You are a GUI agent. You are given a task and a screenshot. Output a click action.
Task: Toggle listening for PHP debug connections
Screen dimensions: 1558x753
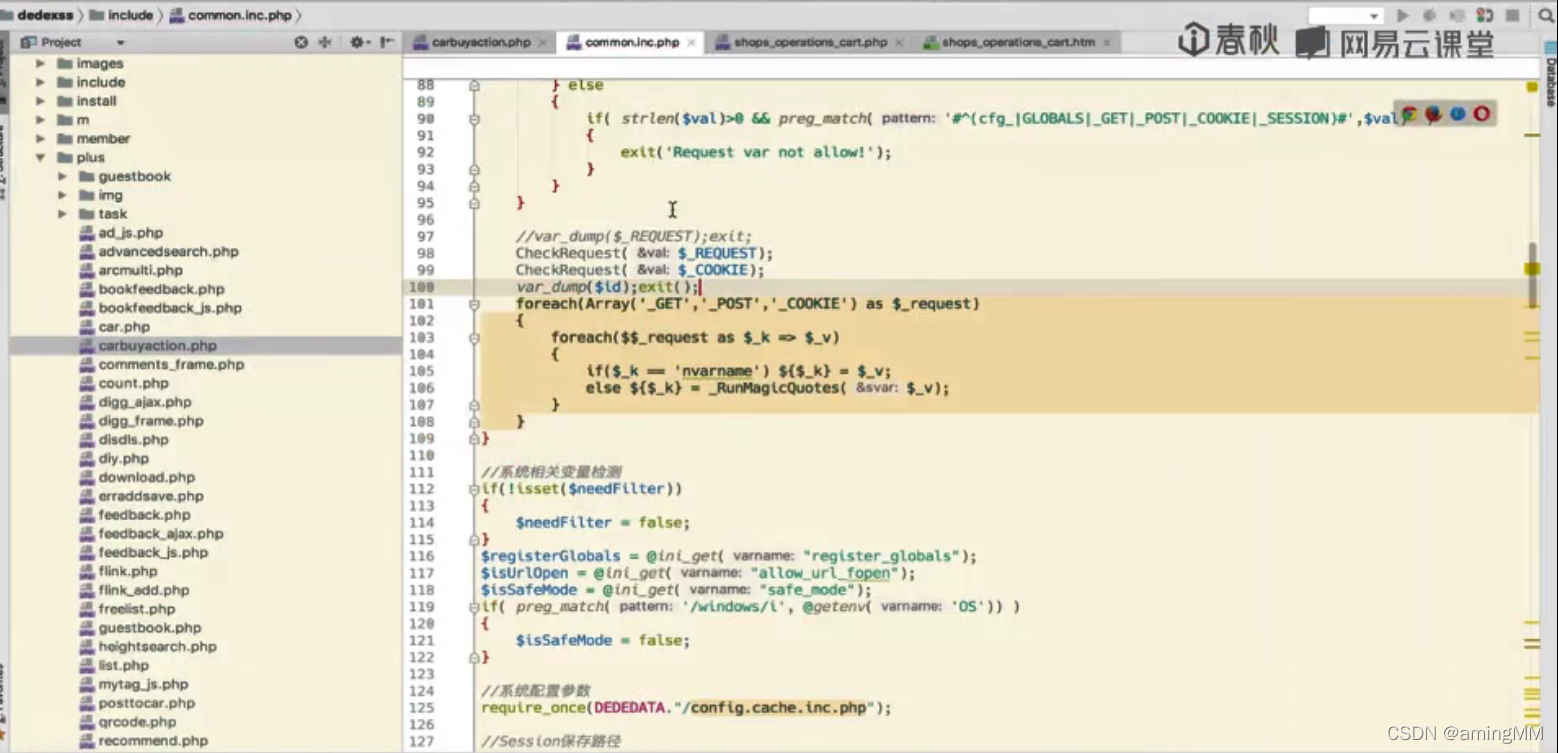[x=1486, y=16]
